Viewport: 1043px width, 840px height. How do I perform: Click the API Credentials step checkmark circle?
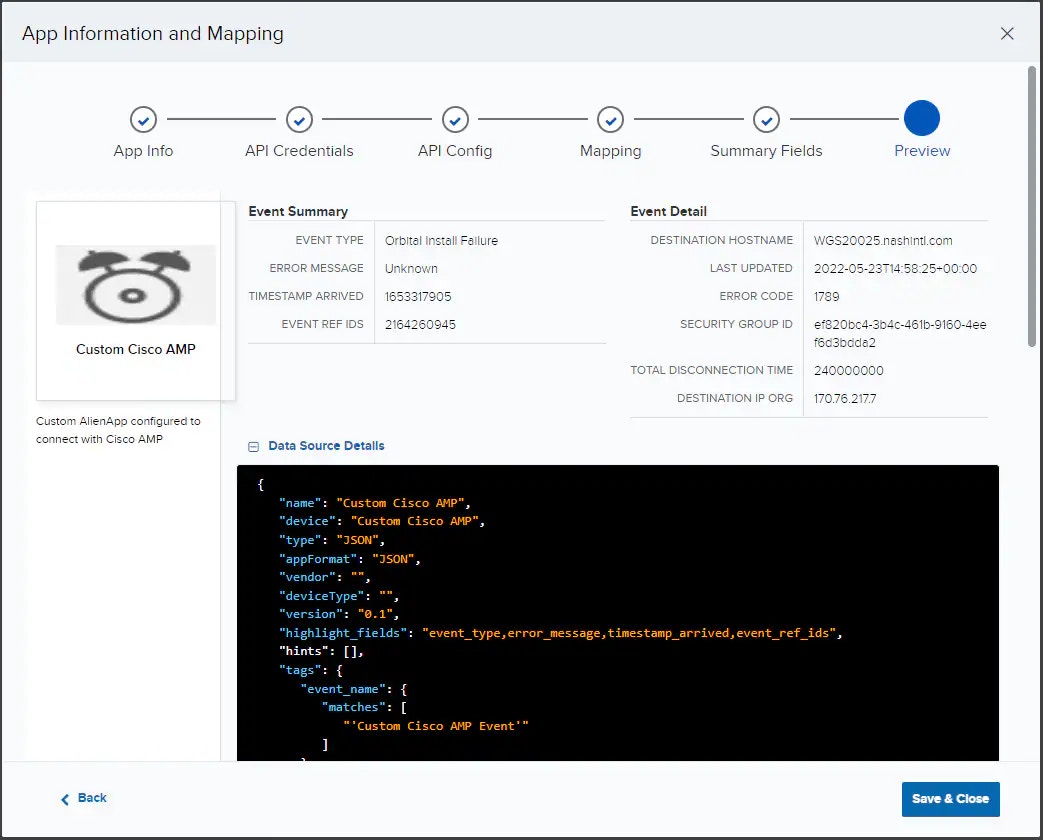[x=299, y=120]
